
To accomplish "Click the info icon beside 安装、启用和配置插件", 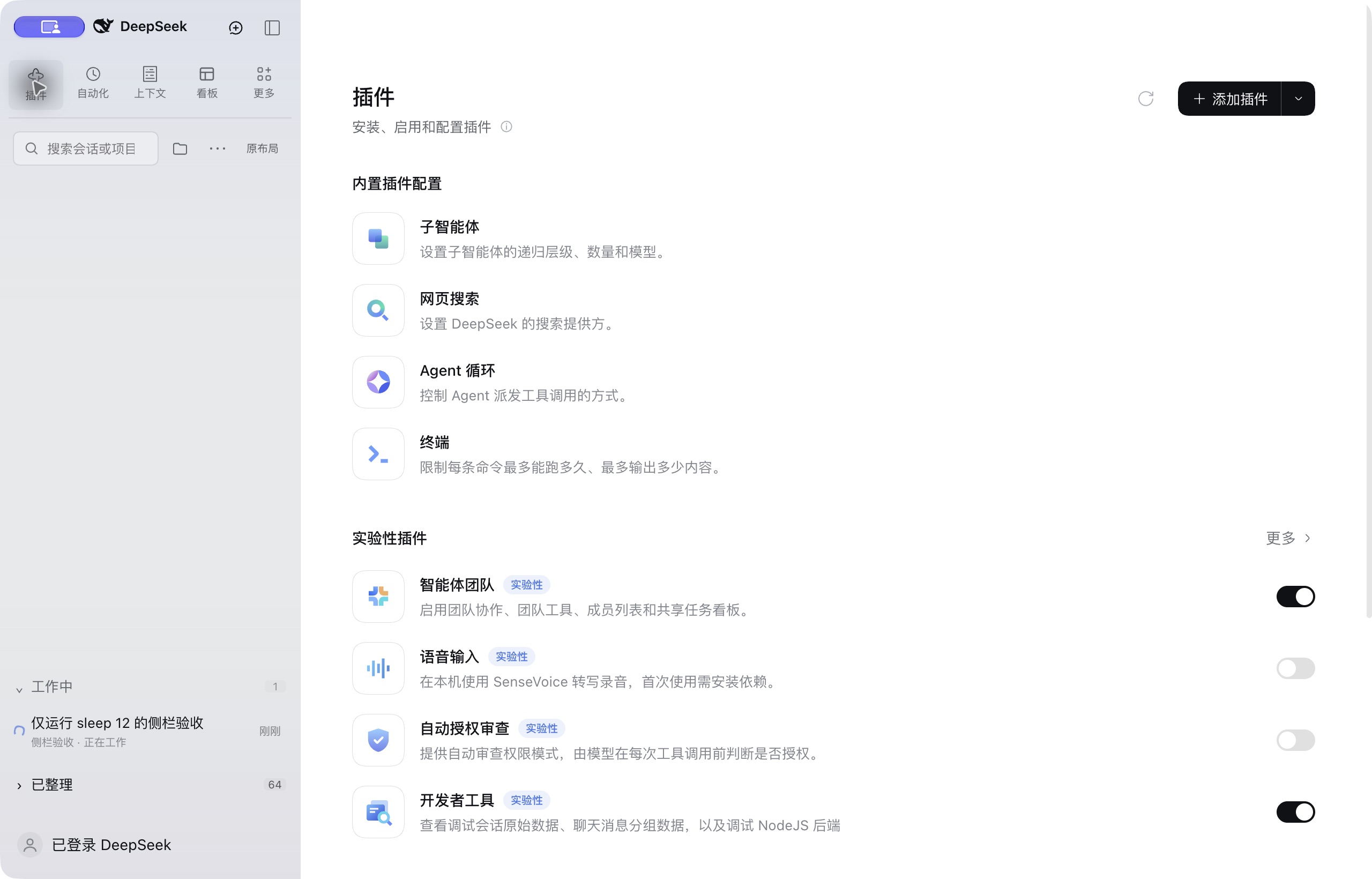I will (x=506, y=126).
